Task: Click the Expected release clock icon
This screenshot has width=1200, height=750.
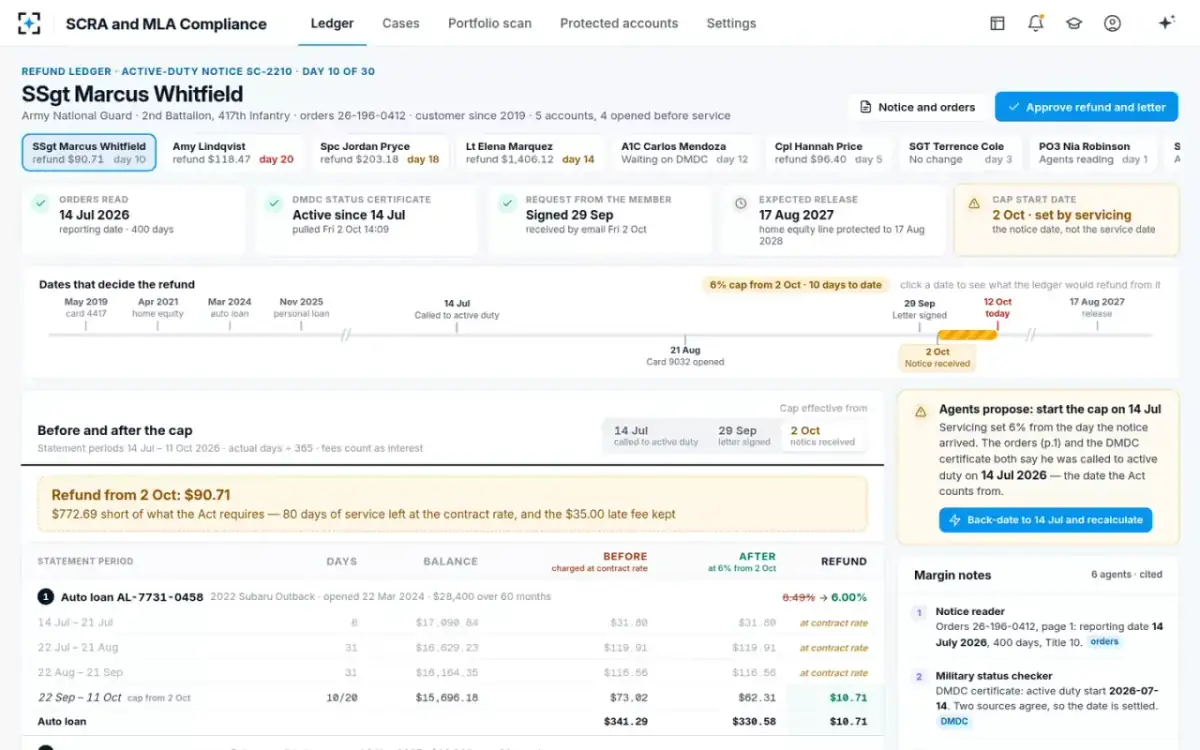Action: click(x=740, y=203)
